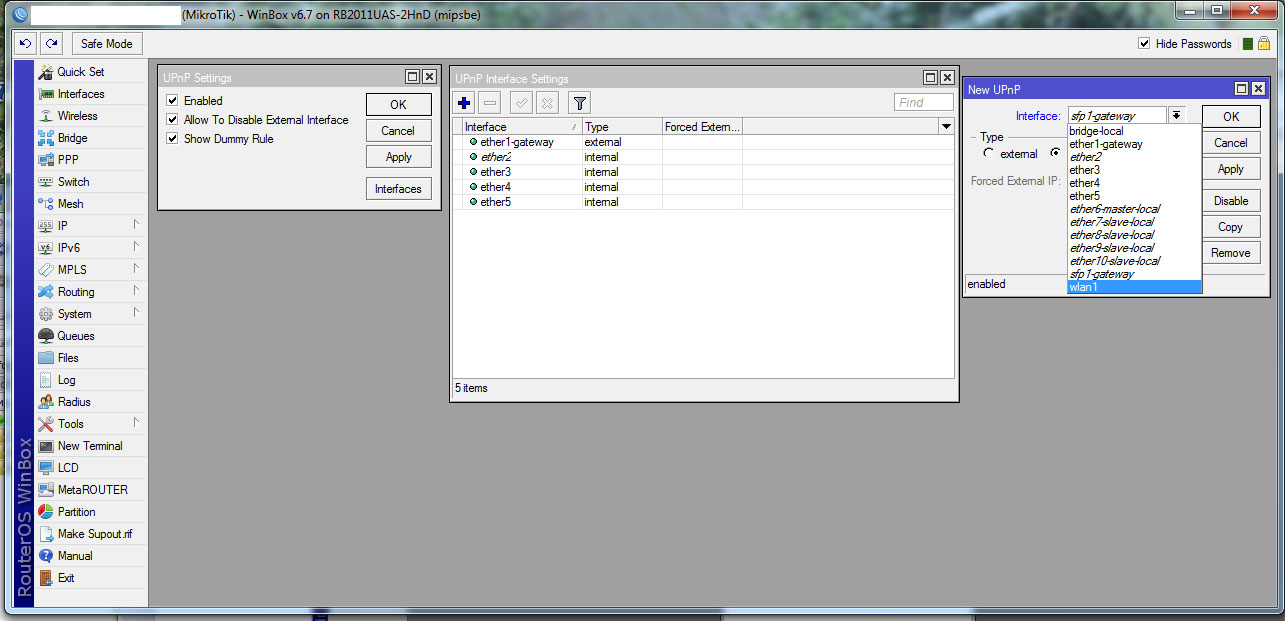
Task: Open the column selector dropdown in the table header
Action: point(946,127)
